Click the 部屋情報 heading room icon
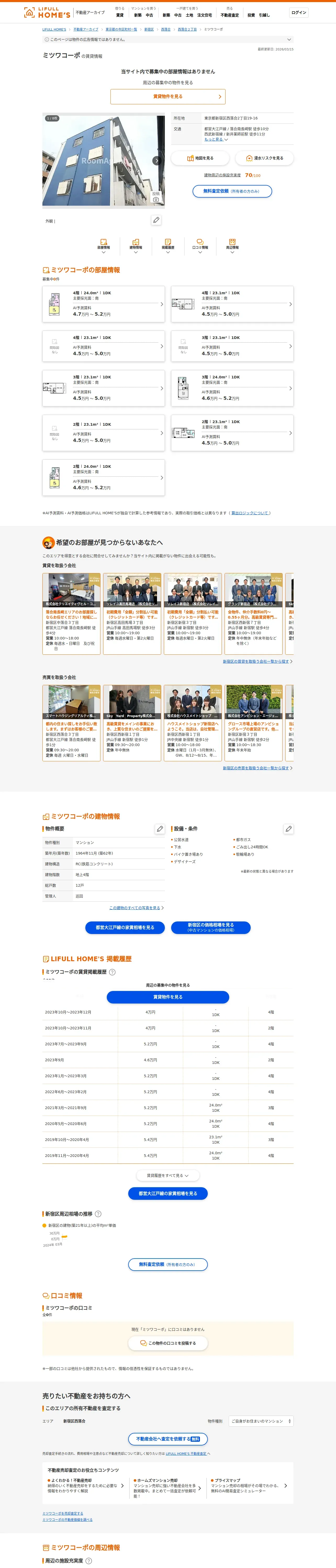Viewport: 336px width, 1568px height. click(46, 270)
